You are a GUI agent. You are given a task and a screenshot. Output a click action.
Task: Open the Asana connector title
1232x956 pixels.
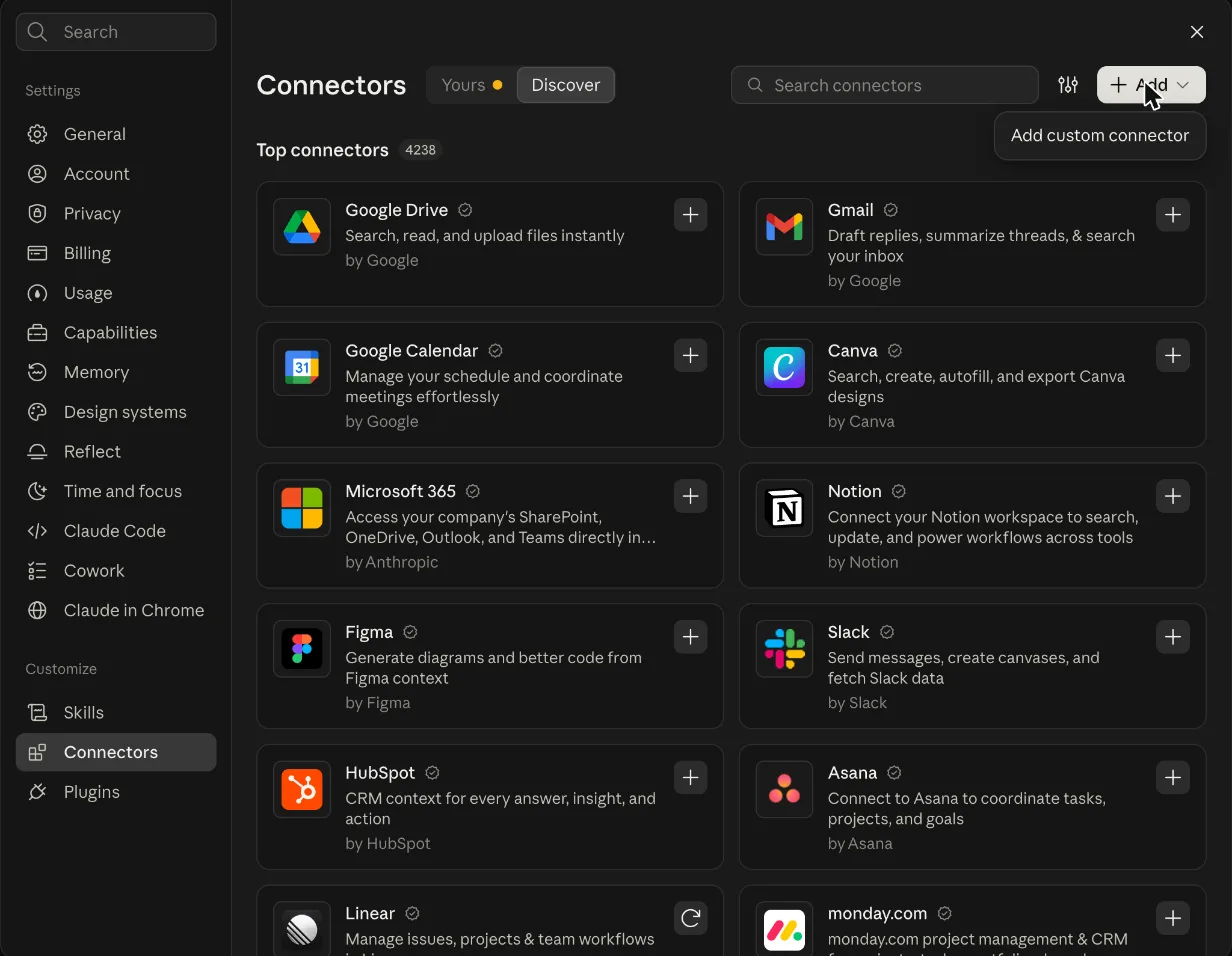(x=853, y=773)
